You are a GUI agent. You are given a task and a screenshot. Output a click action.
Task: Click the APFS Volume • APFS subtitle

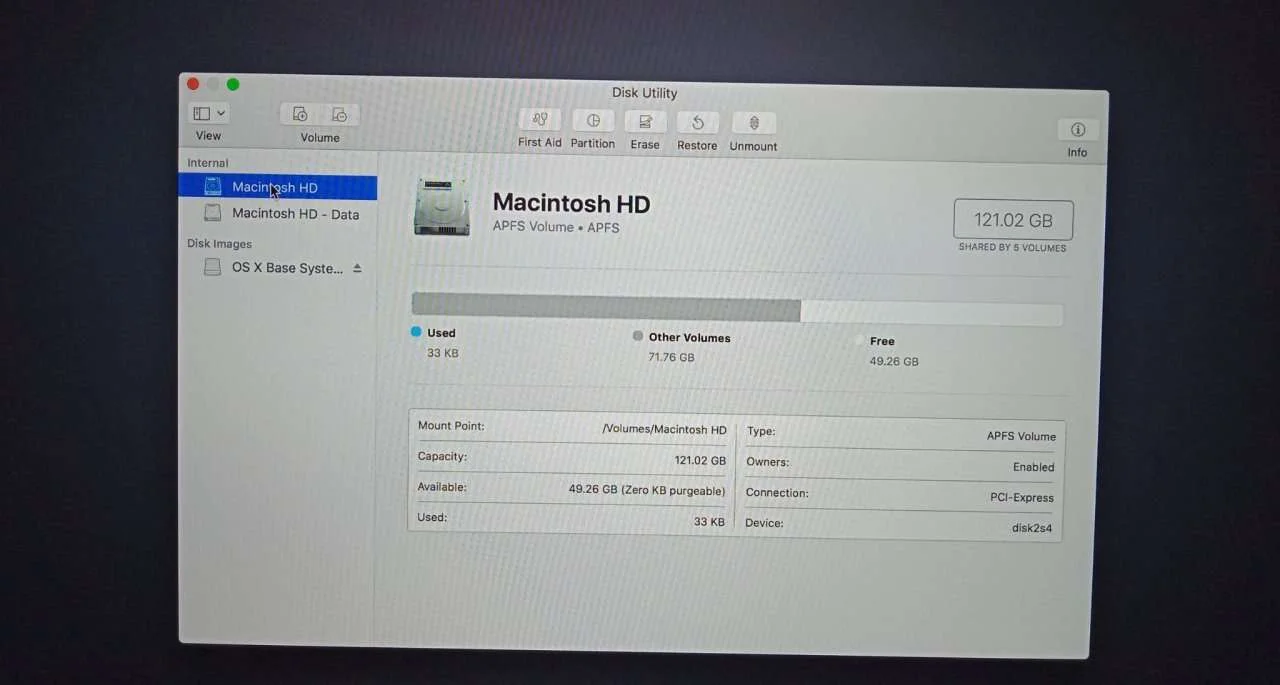coord(556,227)
